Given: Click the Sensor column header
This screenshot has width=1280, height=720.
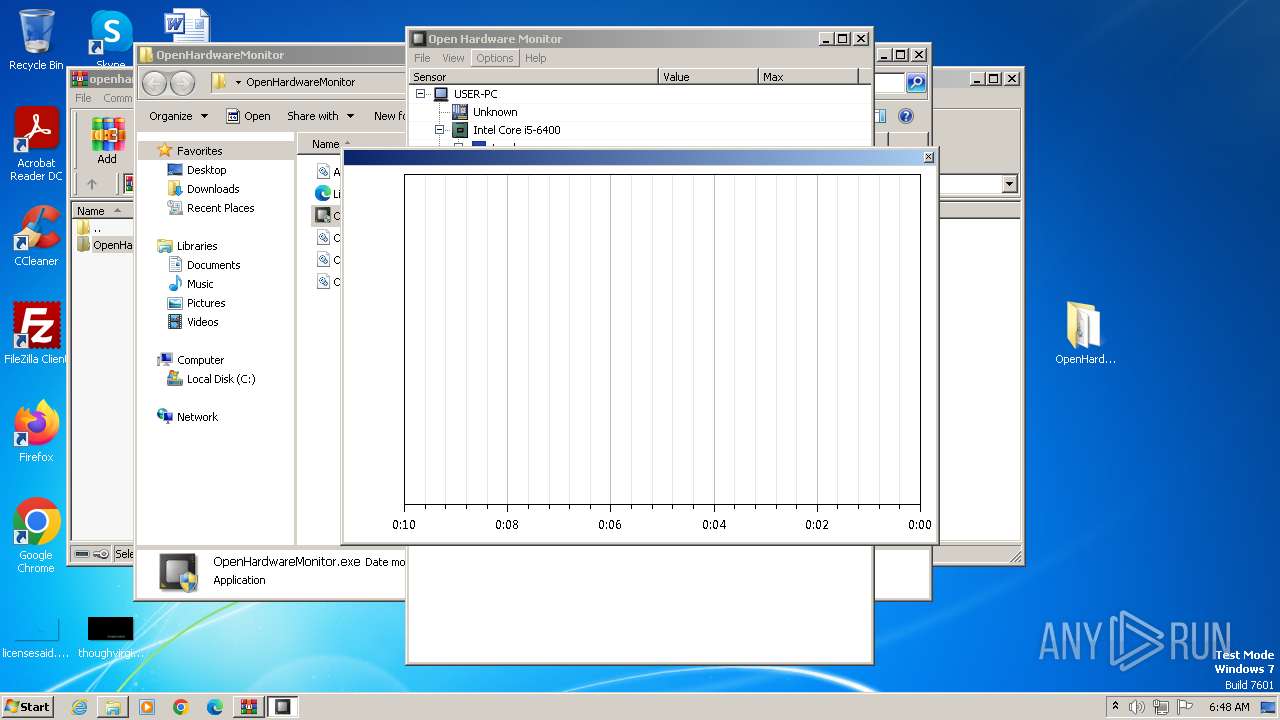Looking at the screenshot, I should click(534, 77).
